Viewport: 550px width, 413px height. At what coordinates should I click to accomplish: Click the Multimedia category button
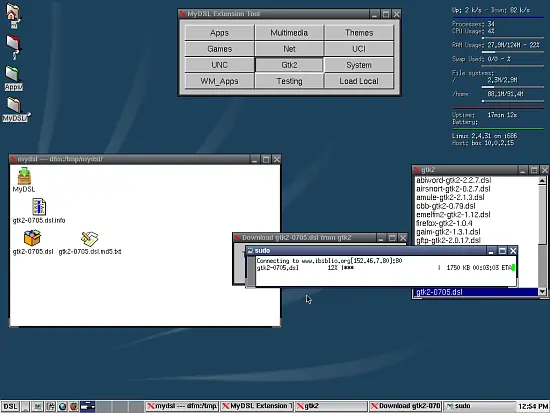click(x=289, y=33)
